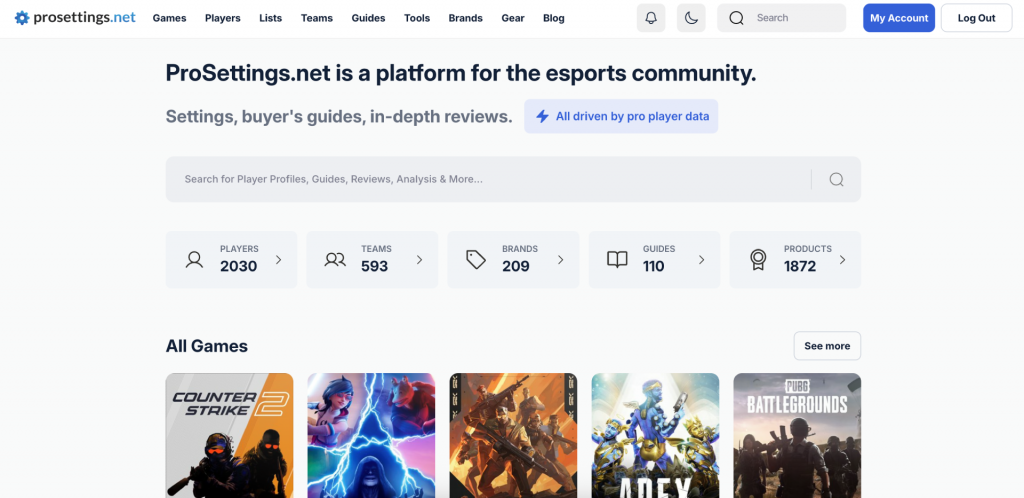Screen dimensions: 1024x498
Task: Open the Guides menu
Action: click(x=368, y=18)
